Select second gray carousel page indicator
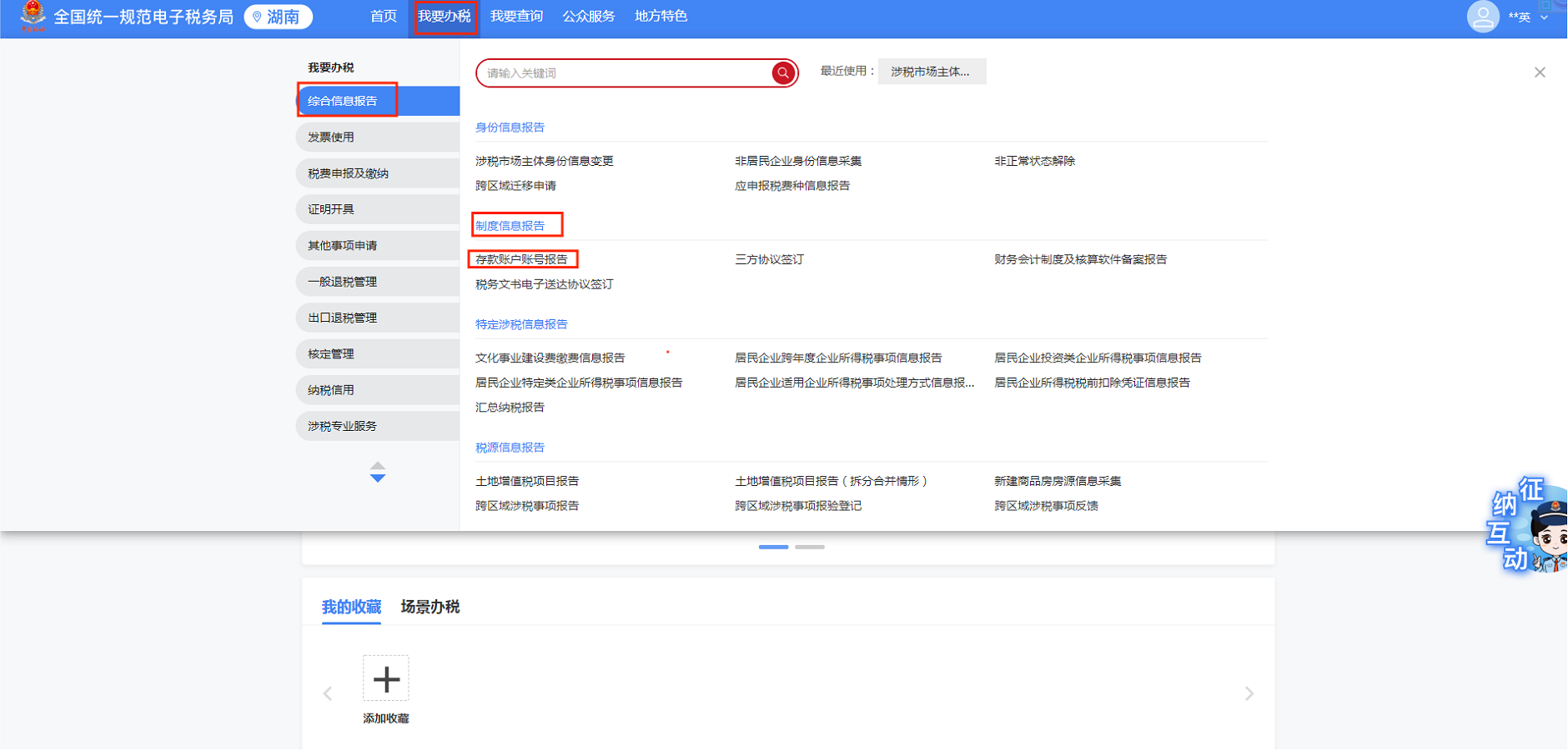The height and width of the screenshot is (751, 1568). [x=809, y=547]
